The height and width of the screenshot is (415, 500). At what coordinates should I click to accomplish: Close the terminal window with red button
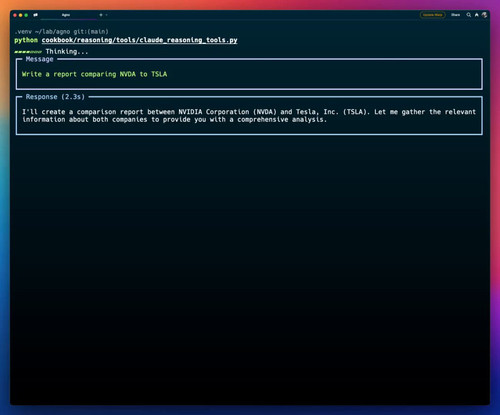[15, 15]
